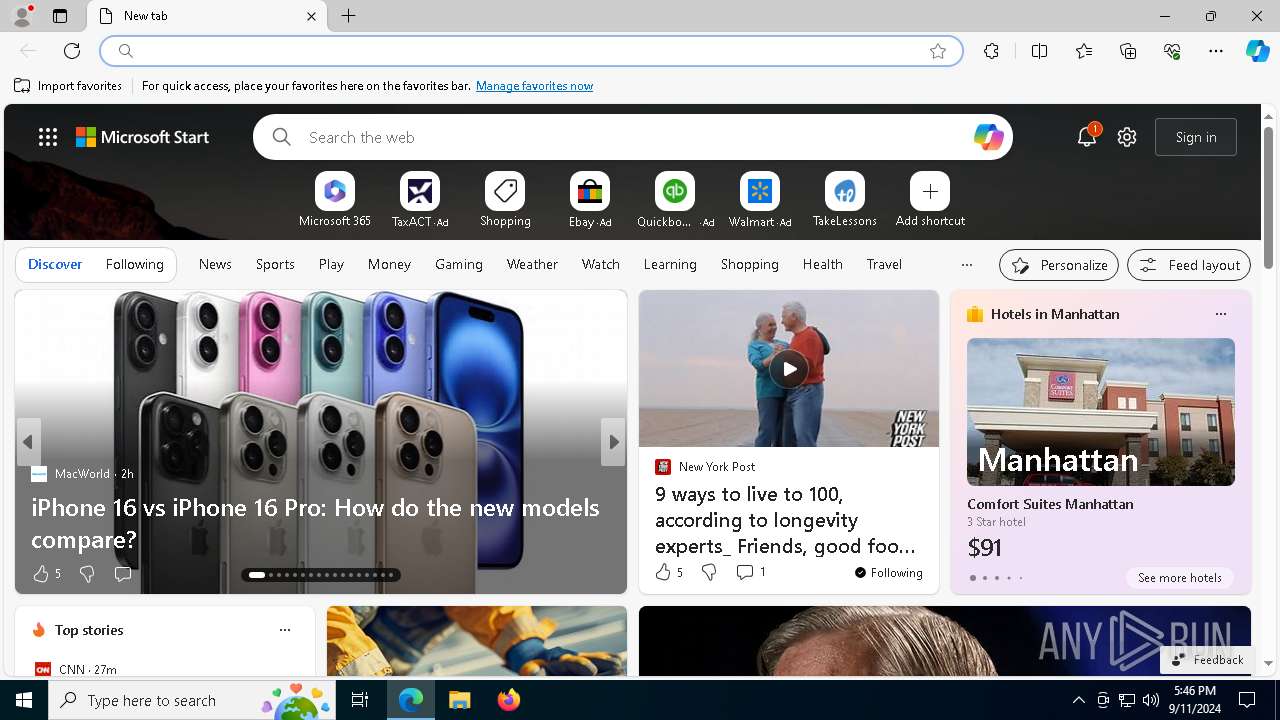Open Top stories card options menu

[285, 630]
